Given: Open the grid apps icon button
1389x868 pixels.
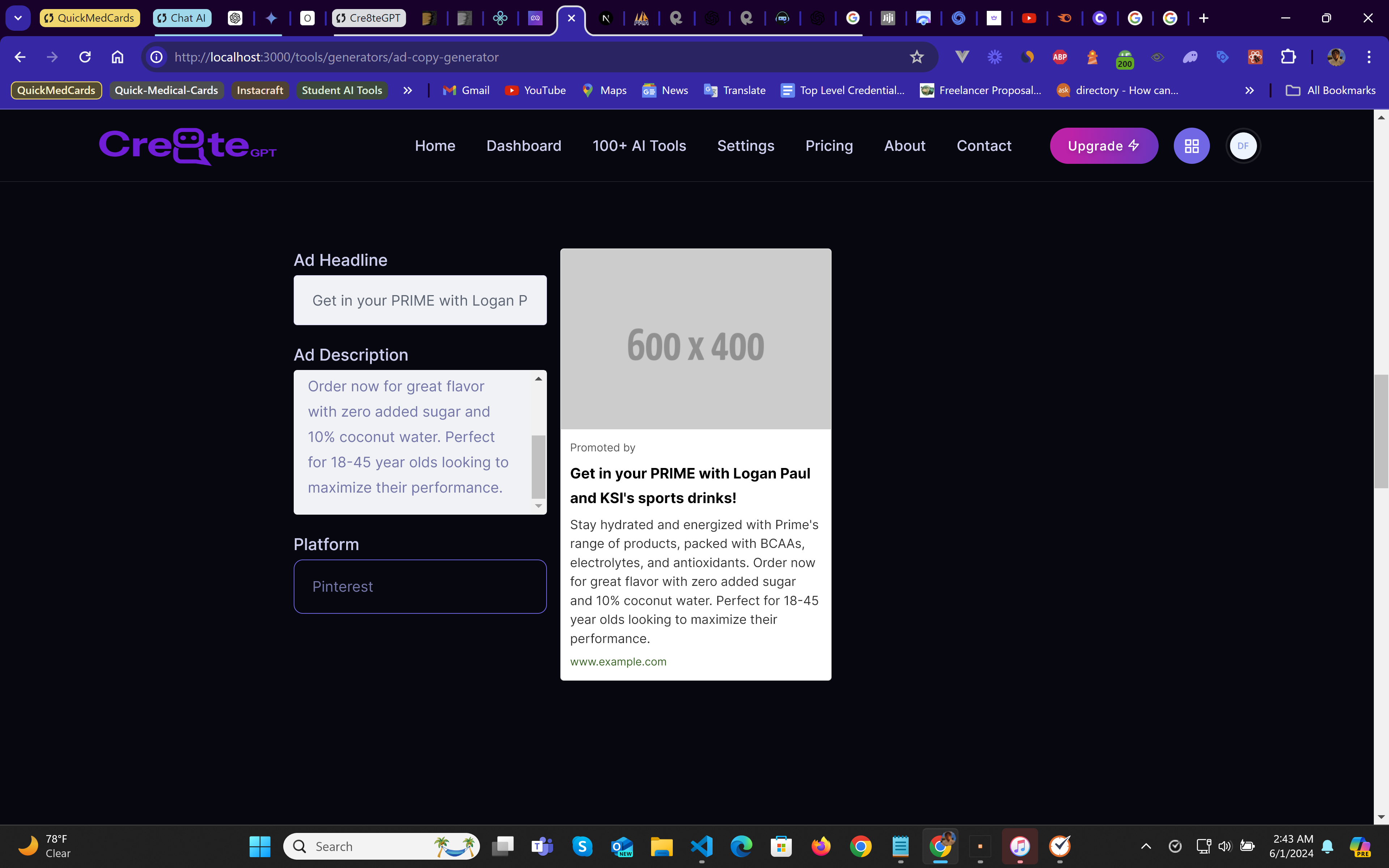Looking at the screenshot, I should [1191, 146].
